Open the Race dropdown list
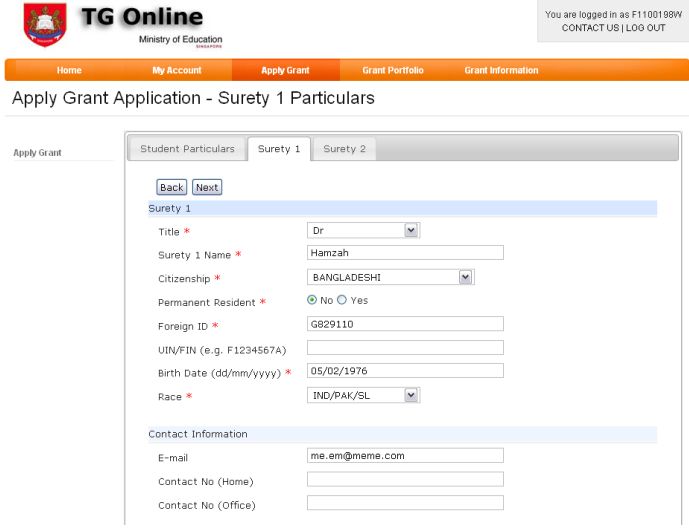 (x=363, y=396)
